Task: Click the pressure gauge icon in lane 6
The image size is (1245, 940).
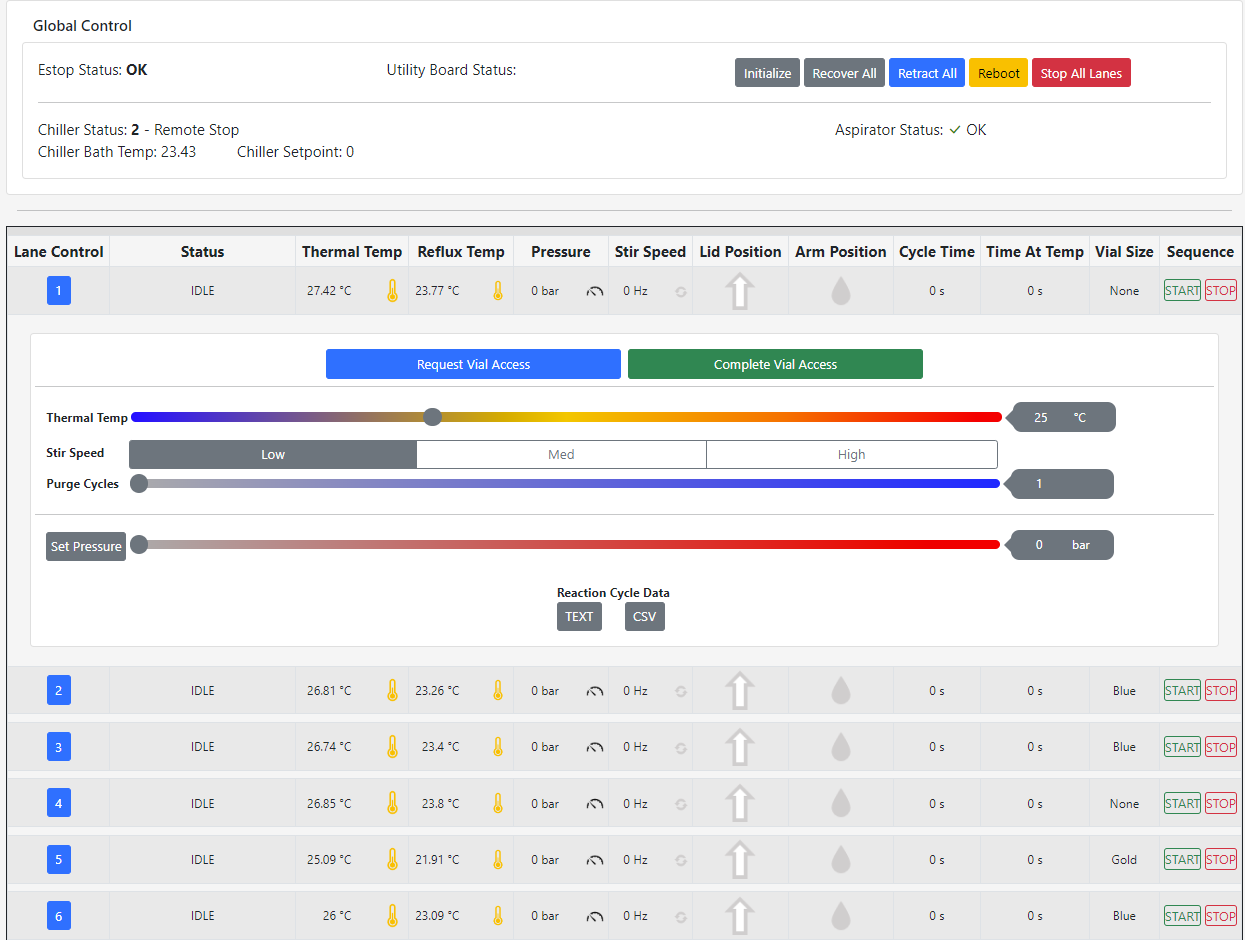Action: (x=595, y=916)
